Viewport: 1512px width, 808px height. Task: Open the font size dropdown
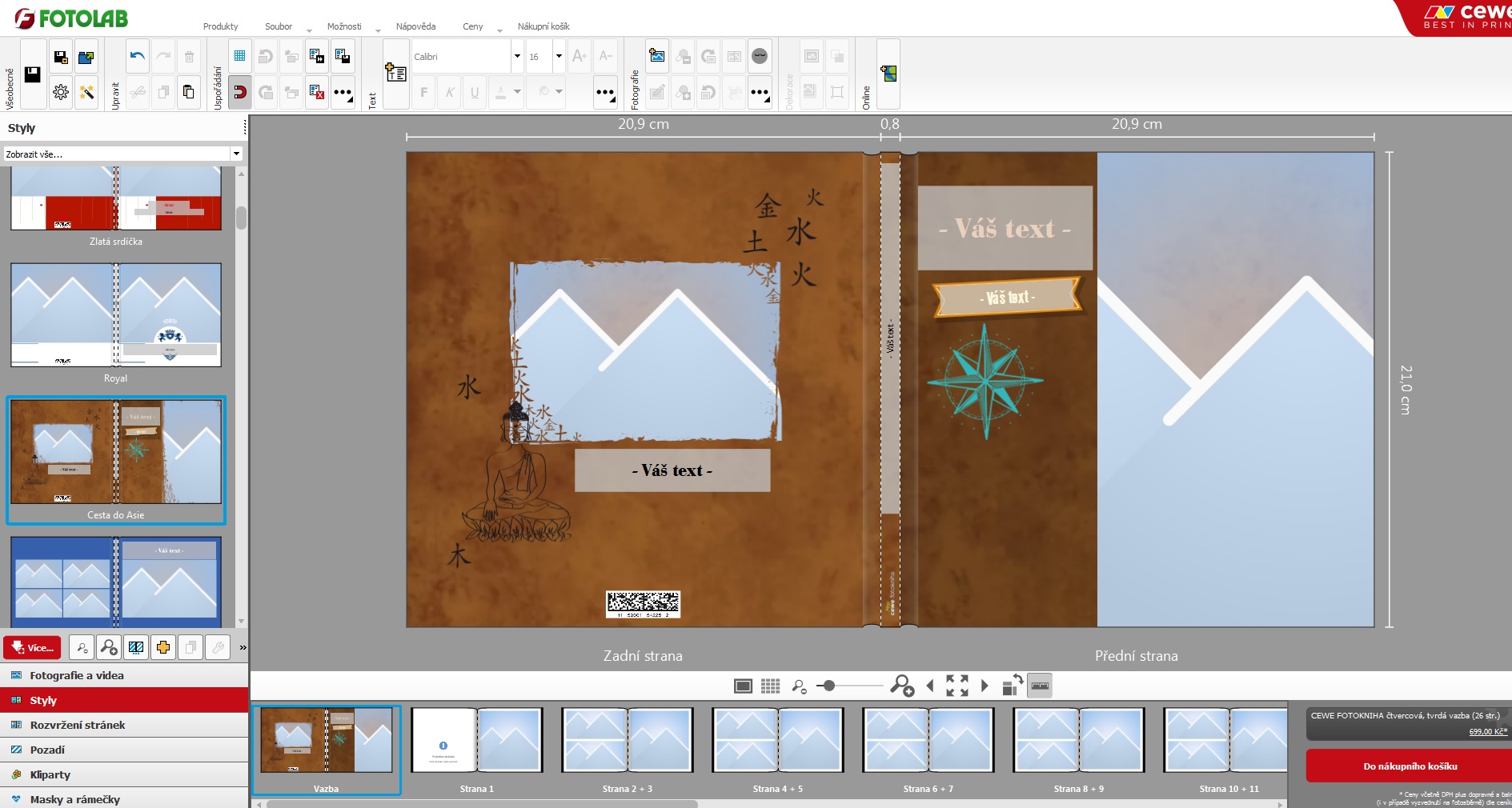pos(559,57)
